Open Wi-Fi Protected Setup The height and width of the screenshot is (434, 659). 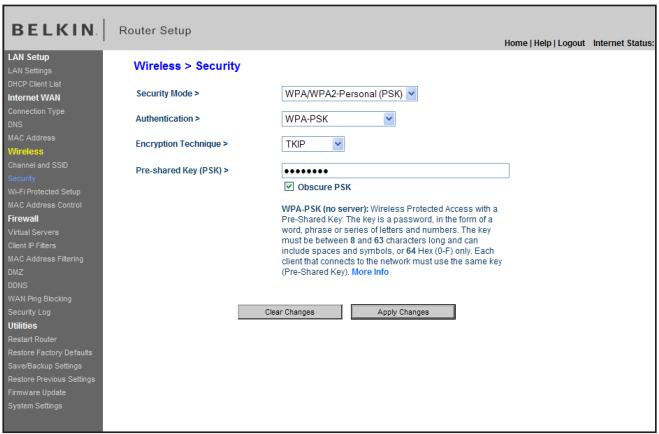(44, 192)
